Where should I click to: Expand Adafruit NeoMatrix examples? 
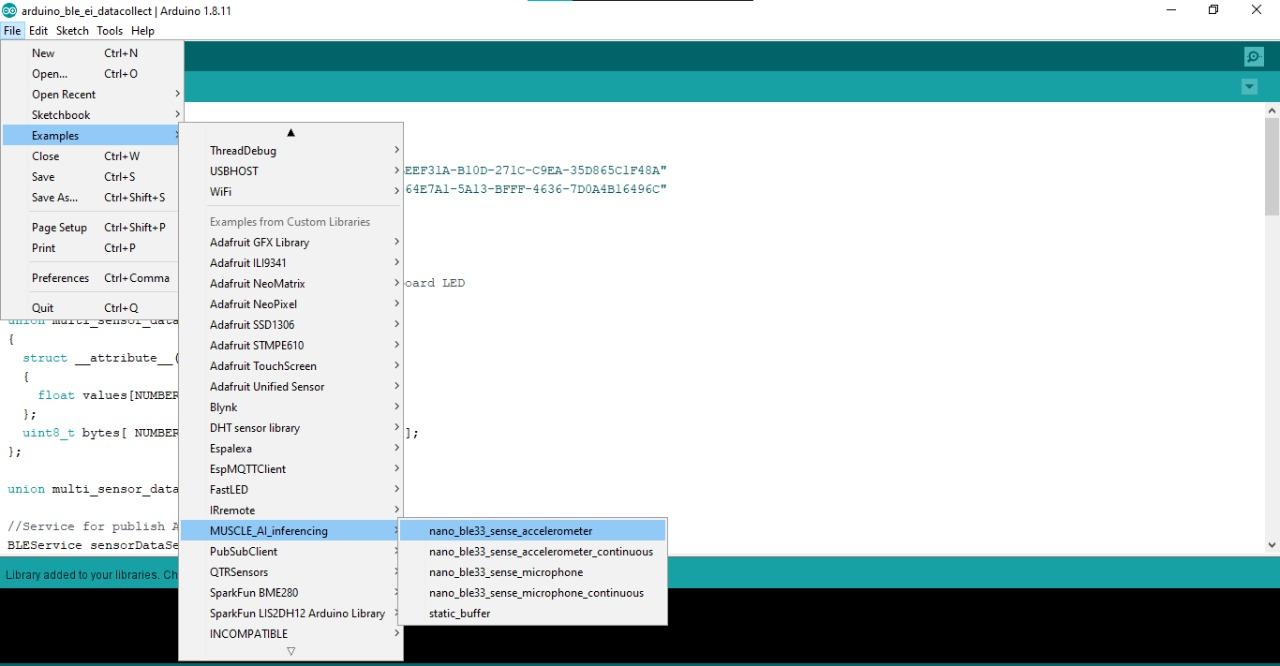coord(291,284)
